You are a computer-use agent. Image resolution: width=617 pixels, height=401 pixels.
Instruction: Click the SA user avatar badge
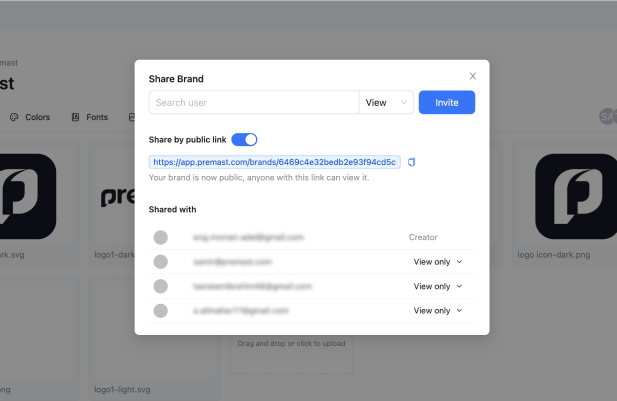[x=606, y=116]
